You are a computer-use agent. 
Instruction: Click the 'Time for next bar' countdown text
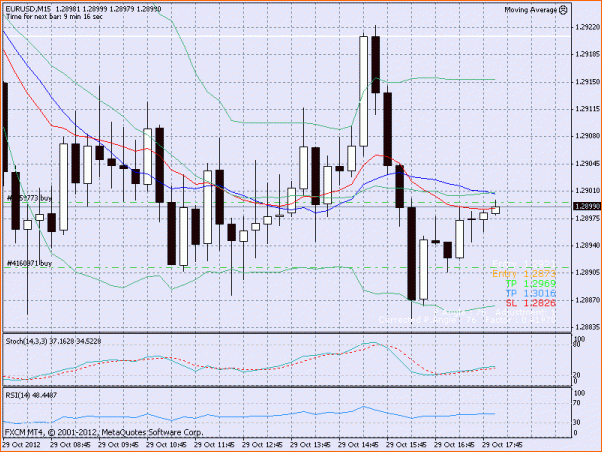(x=54, y=17)
